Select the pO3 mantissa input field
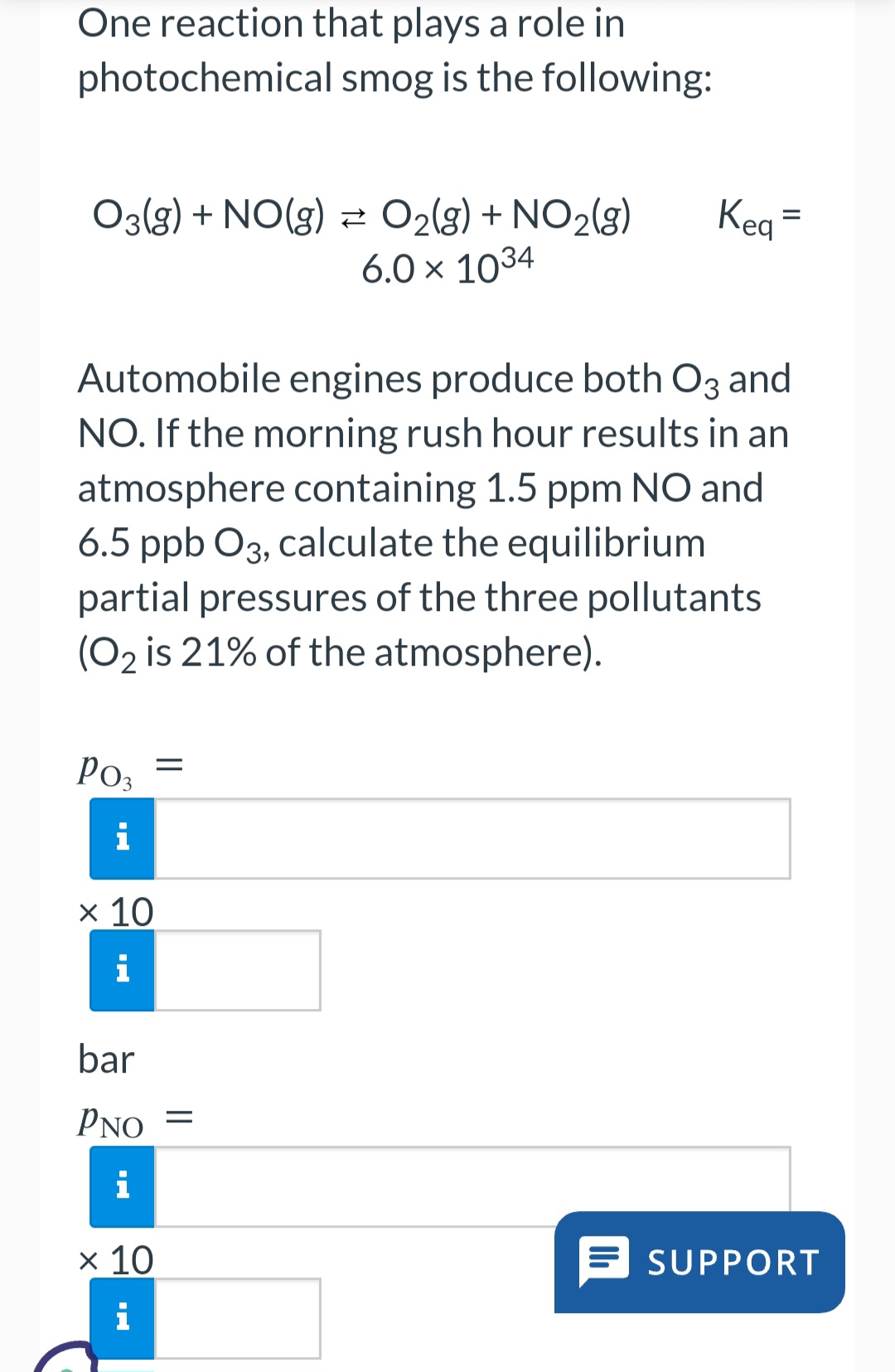 pyautogui.click(x=472, y=838)
